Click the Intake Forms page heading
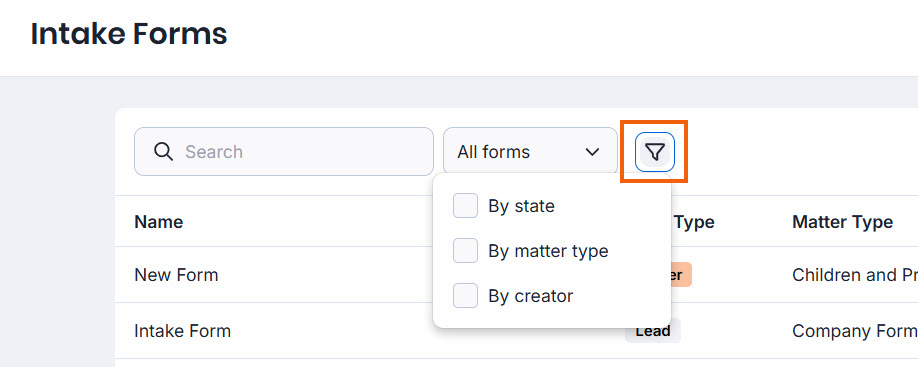The width and height of the screenshot is (918, 367). [129, 34]
